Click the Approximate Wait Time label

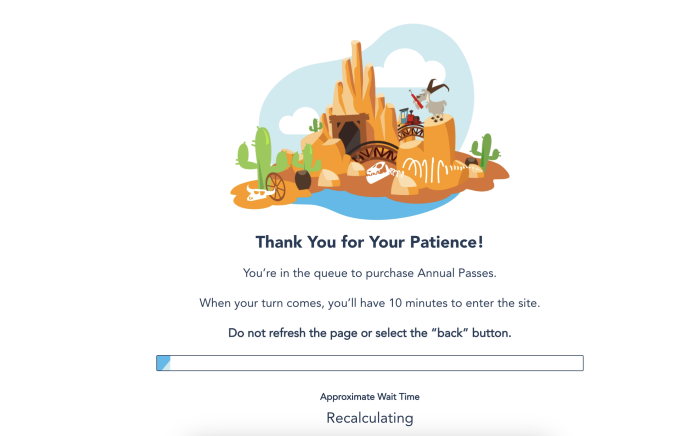[370, 397]
